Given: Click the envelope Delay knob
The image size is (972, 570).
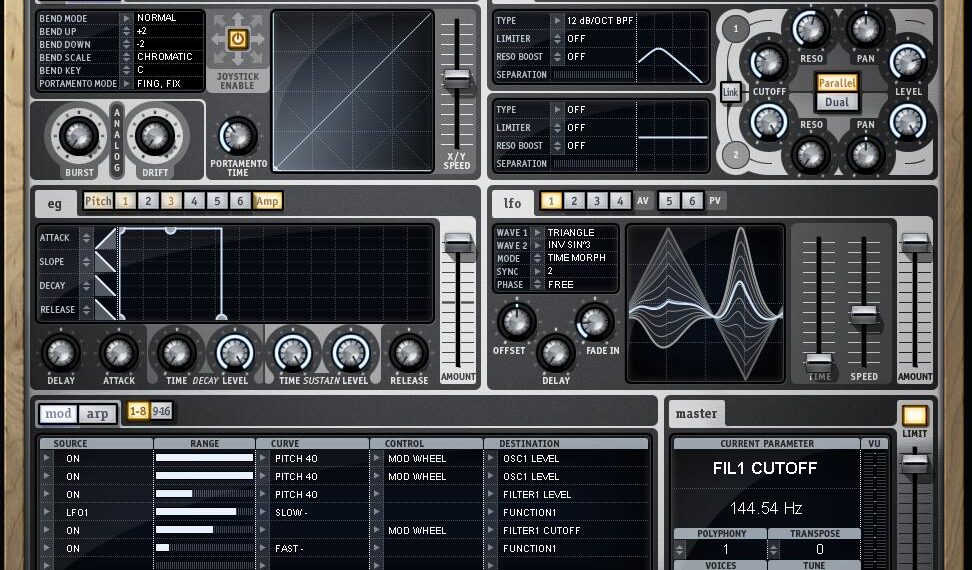Looking at the screenshot, I should pos(61,353).
